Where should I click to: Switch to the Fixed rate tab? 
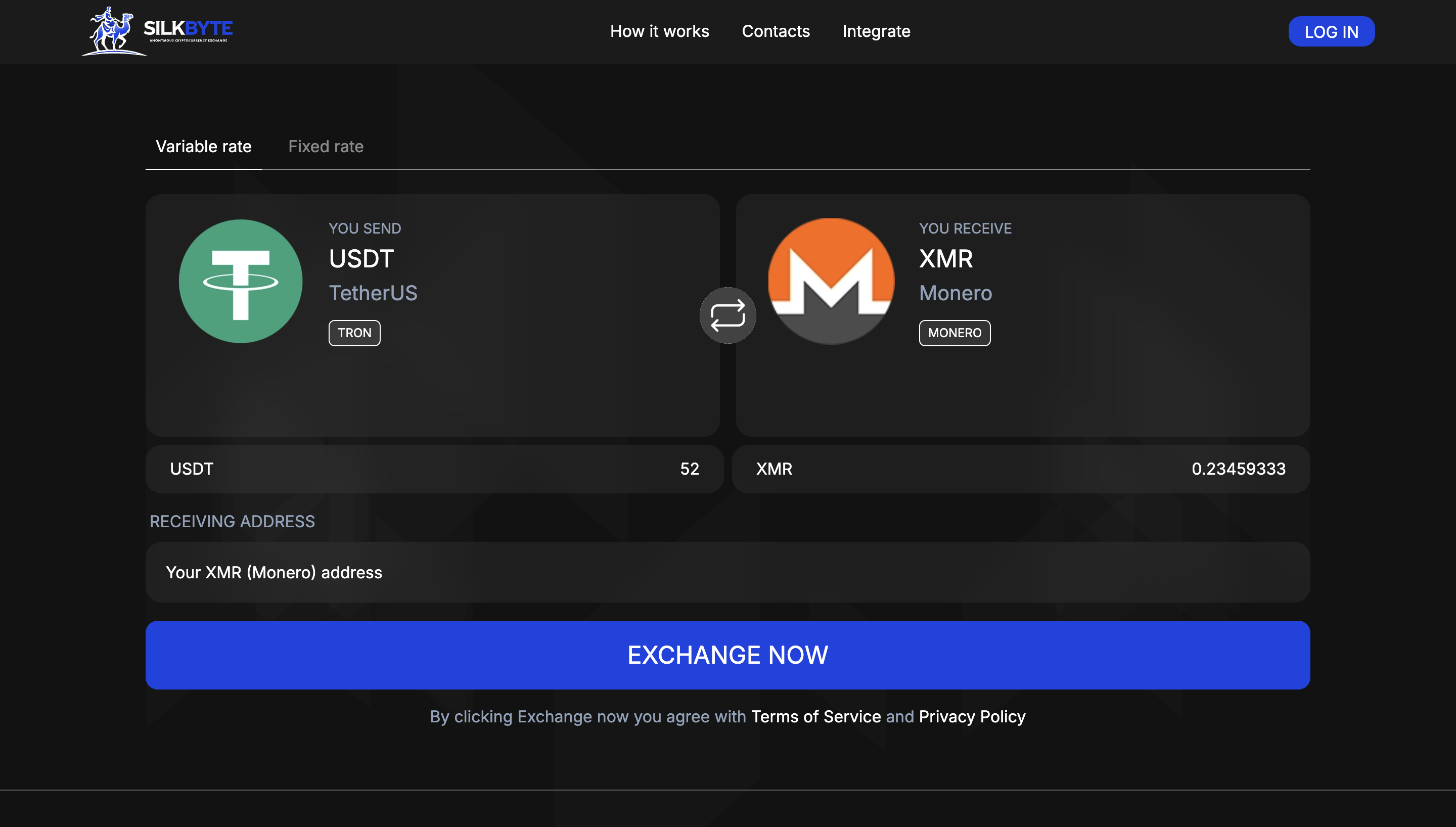(326, 147)
